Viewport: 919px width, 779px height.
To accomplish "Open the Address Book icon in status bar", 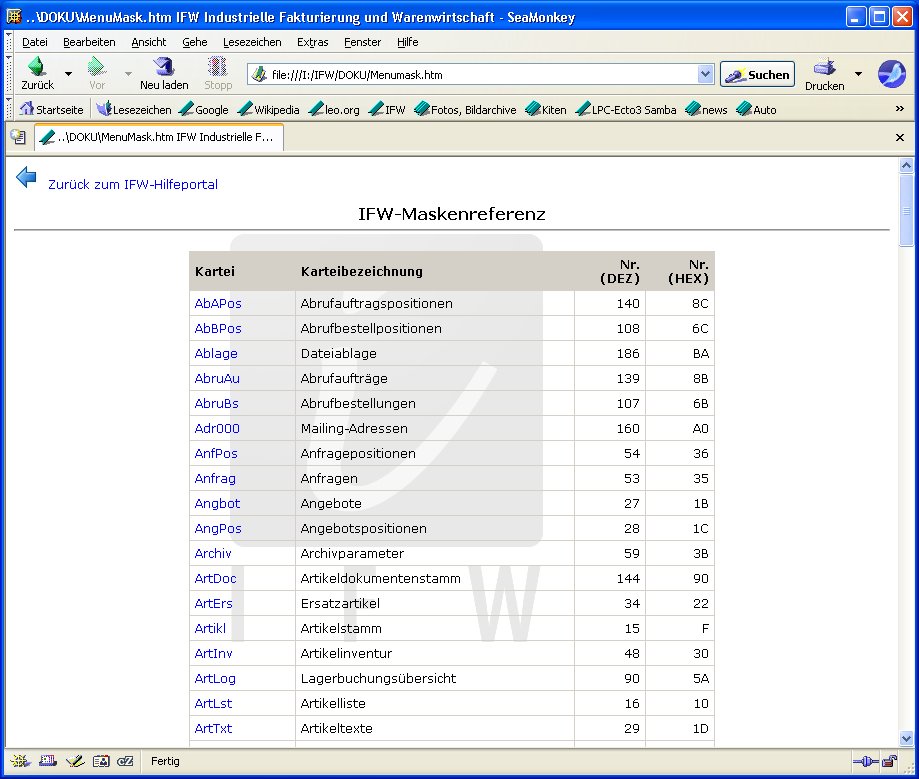I will 99,761.
